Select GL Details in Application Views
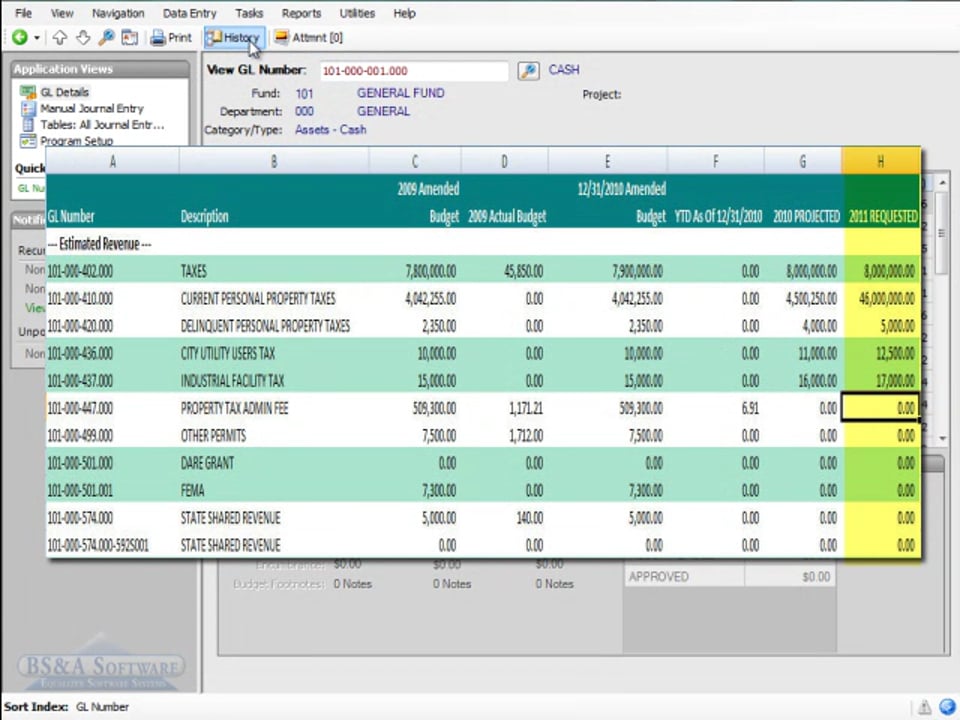Image resolution: width=960 pixels, height=720 pixels. click(66, 92)
